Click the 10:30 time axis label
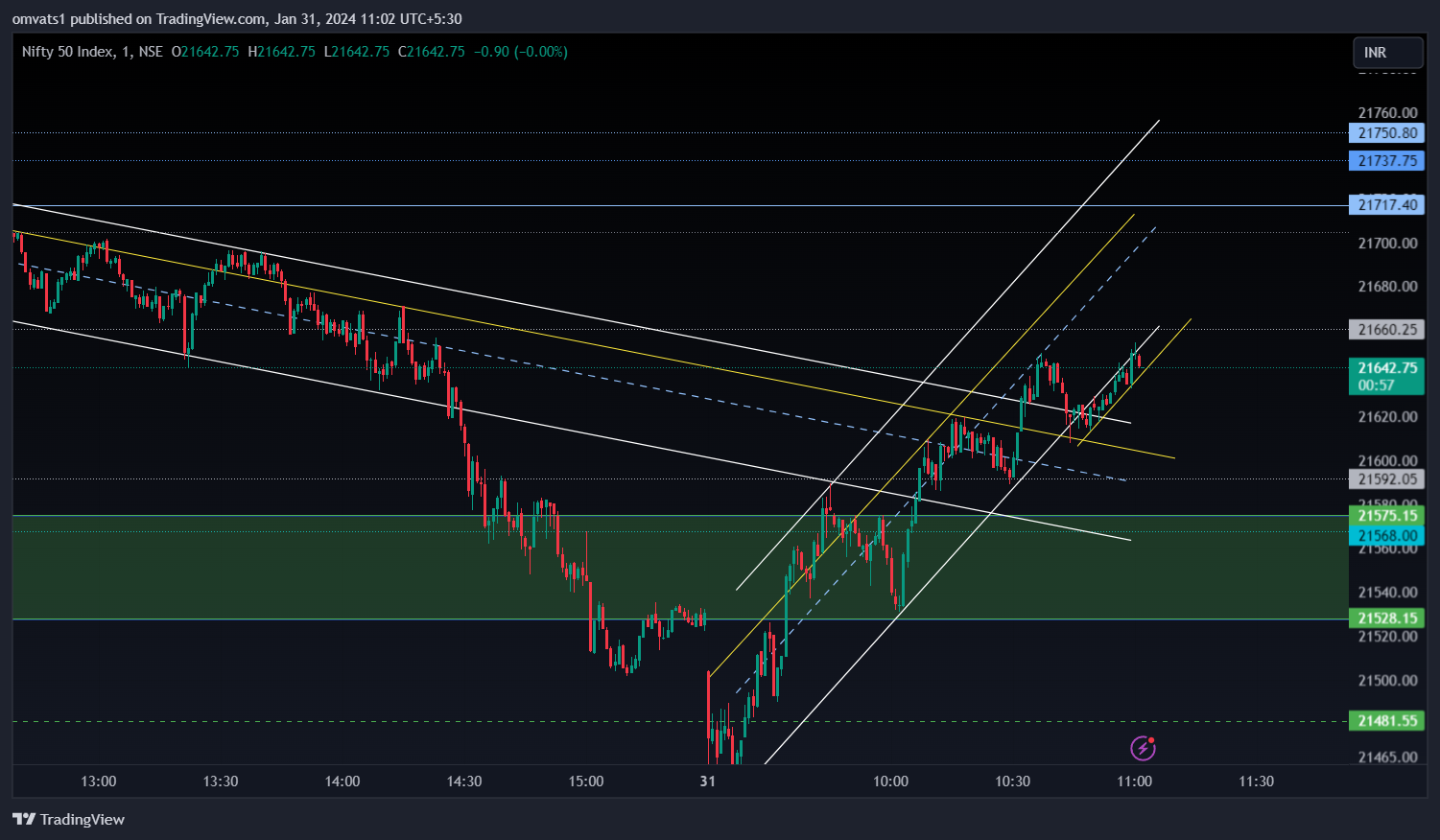1440x840 pixels. [1012, 782]
